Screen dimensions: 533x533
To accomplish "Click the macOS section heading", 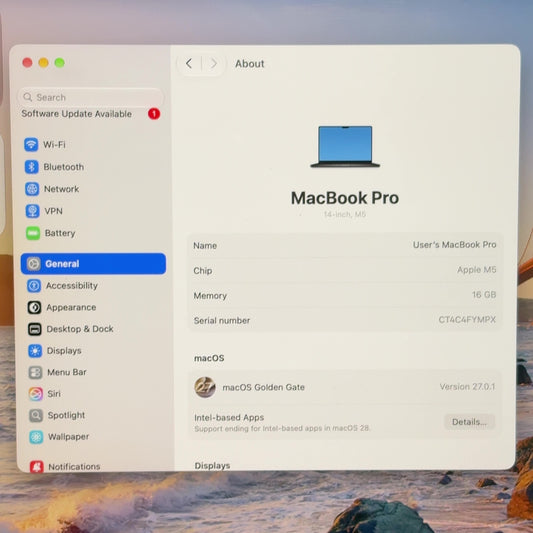I will [x=209, y=358].
